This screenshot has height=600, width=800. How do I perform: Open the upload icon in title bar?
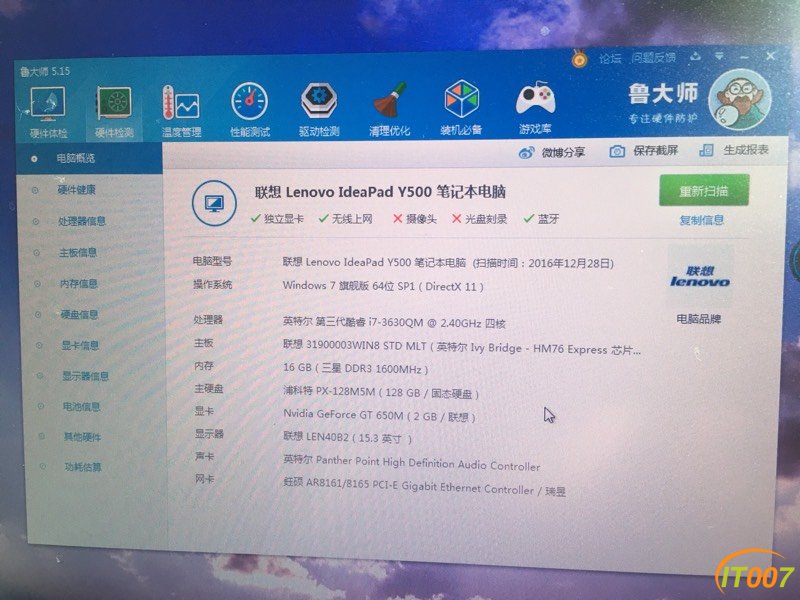tap(695, 56)
